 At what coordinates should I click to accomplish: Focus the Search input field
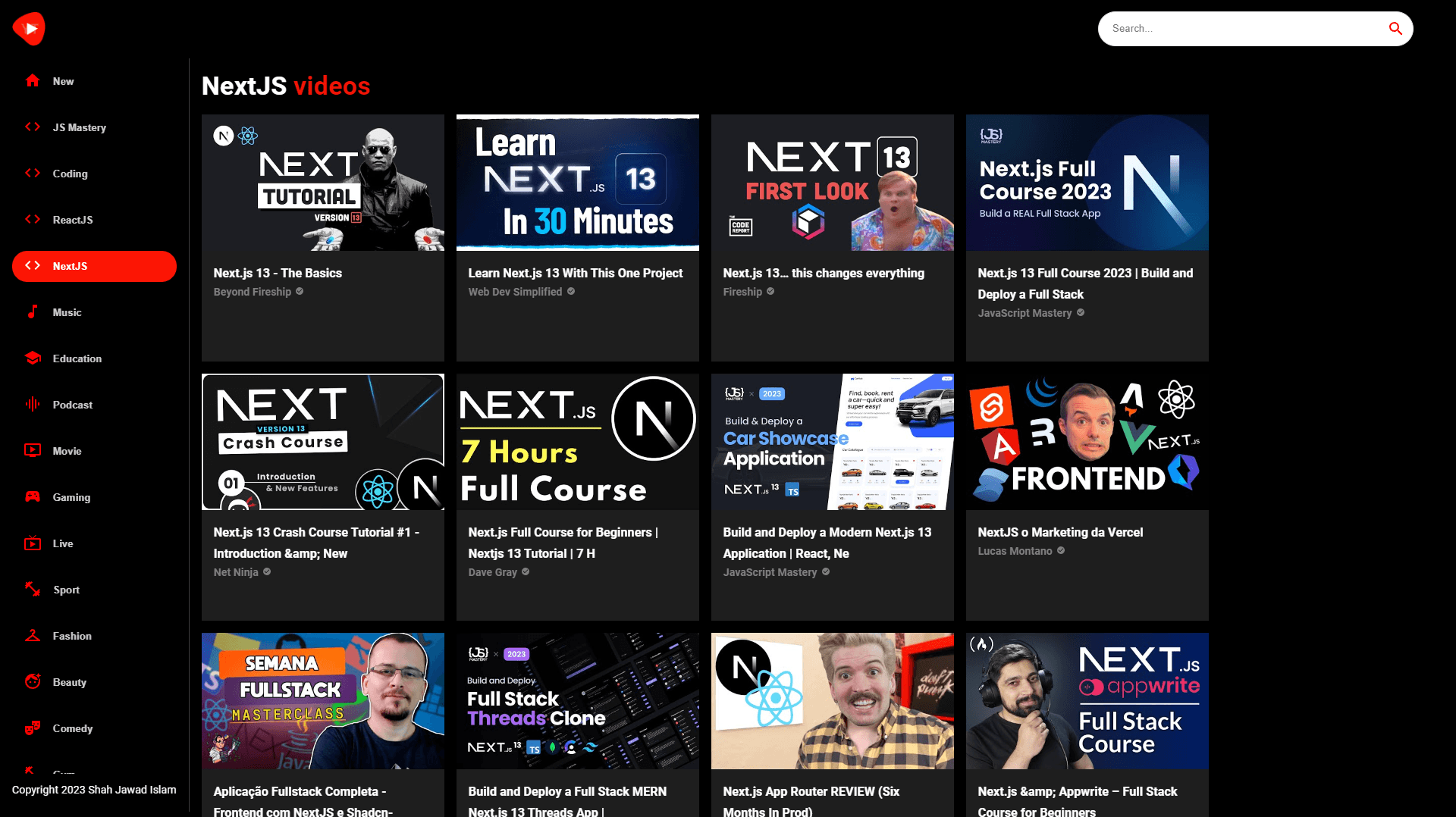point(1244,29)
